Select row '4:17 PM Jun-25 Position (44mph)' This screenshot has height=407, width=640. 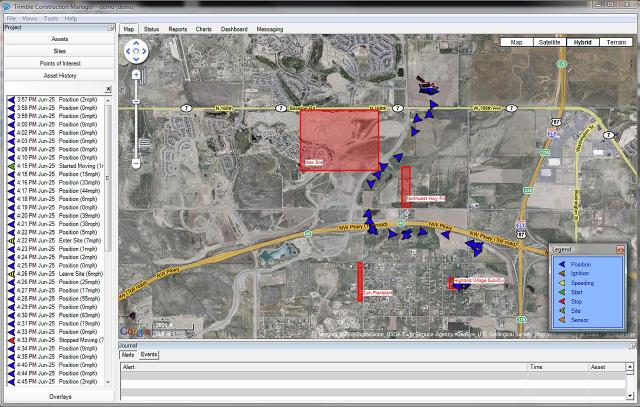click(56, 191)
